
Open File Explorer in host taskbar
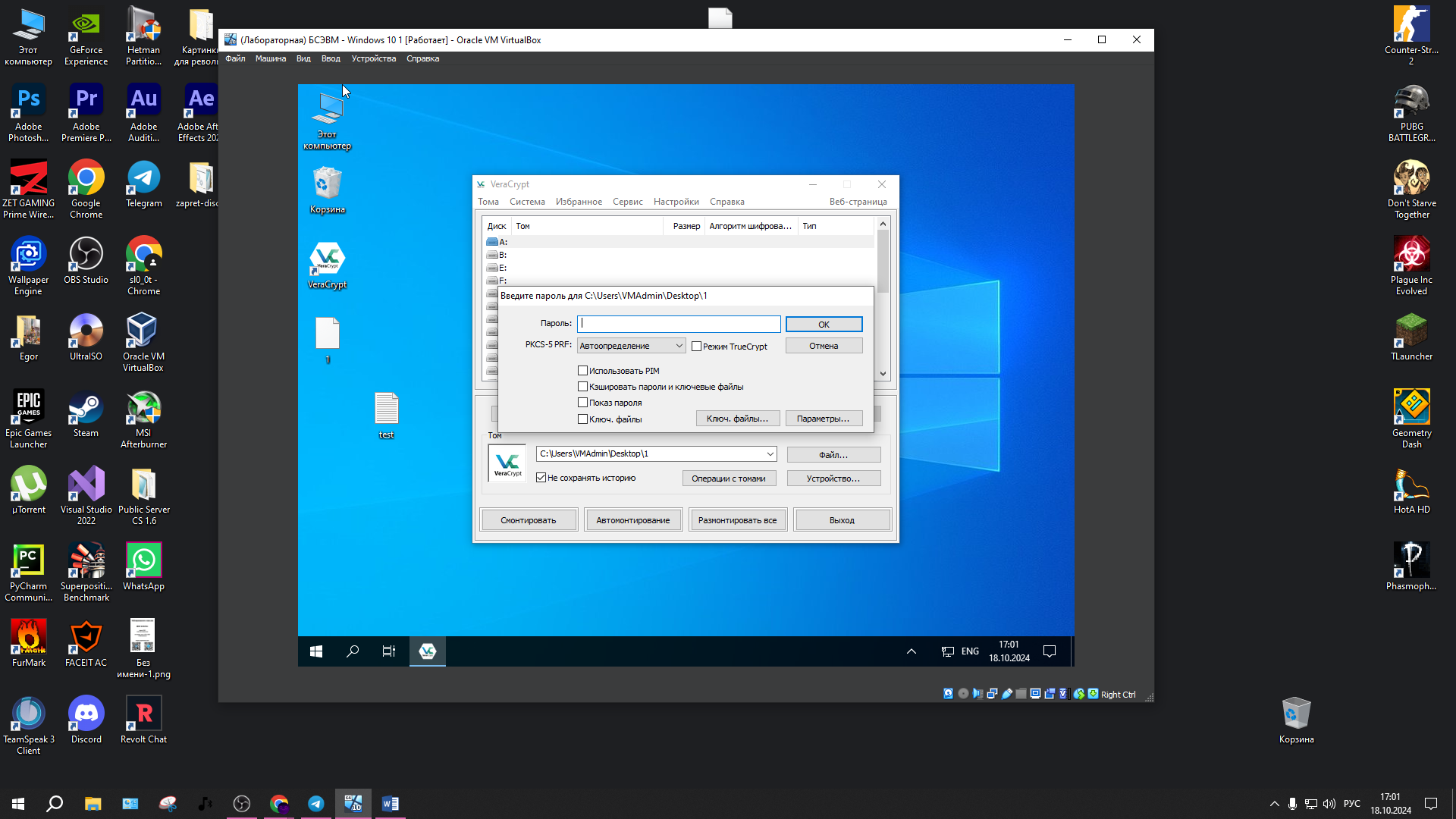[93, 804]
